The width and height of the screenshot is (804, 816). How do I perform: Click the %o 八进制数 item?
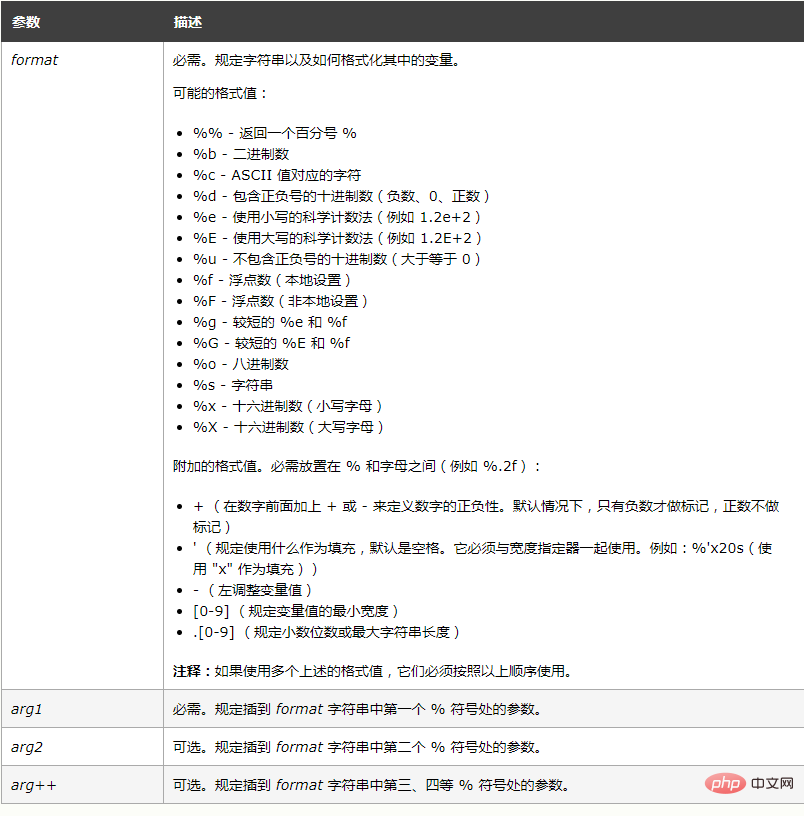pyautogui.click(x=240, y=363)
